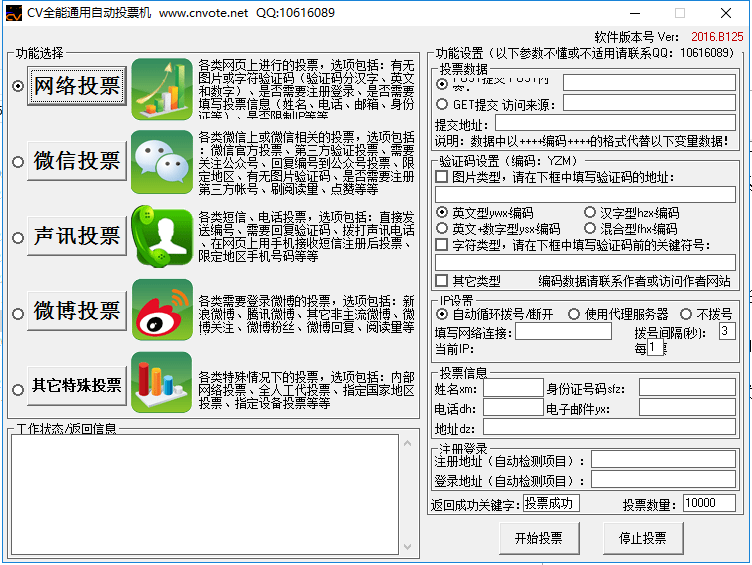Screen dimensions: 752x565
Task: Focus the 访问来源 input field
Action: coord(649,103)
